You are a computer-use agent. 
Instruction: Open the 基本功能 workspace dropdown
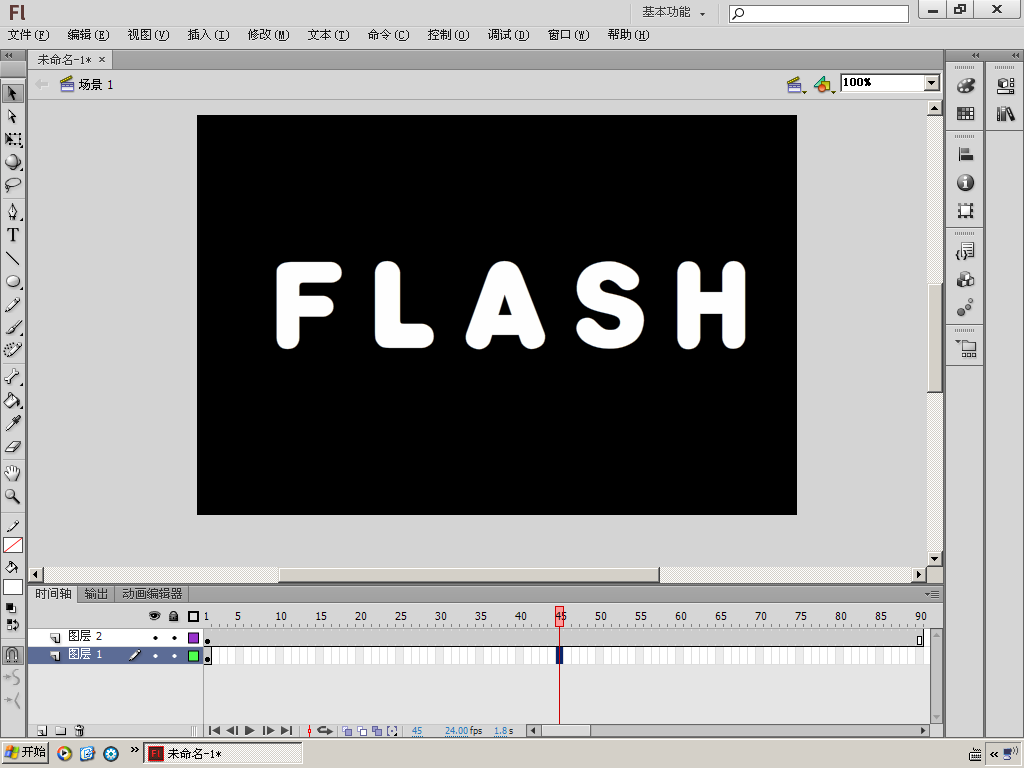[x=673, y=12]
